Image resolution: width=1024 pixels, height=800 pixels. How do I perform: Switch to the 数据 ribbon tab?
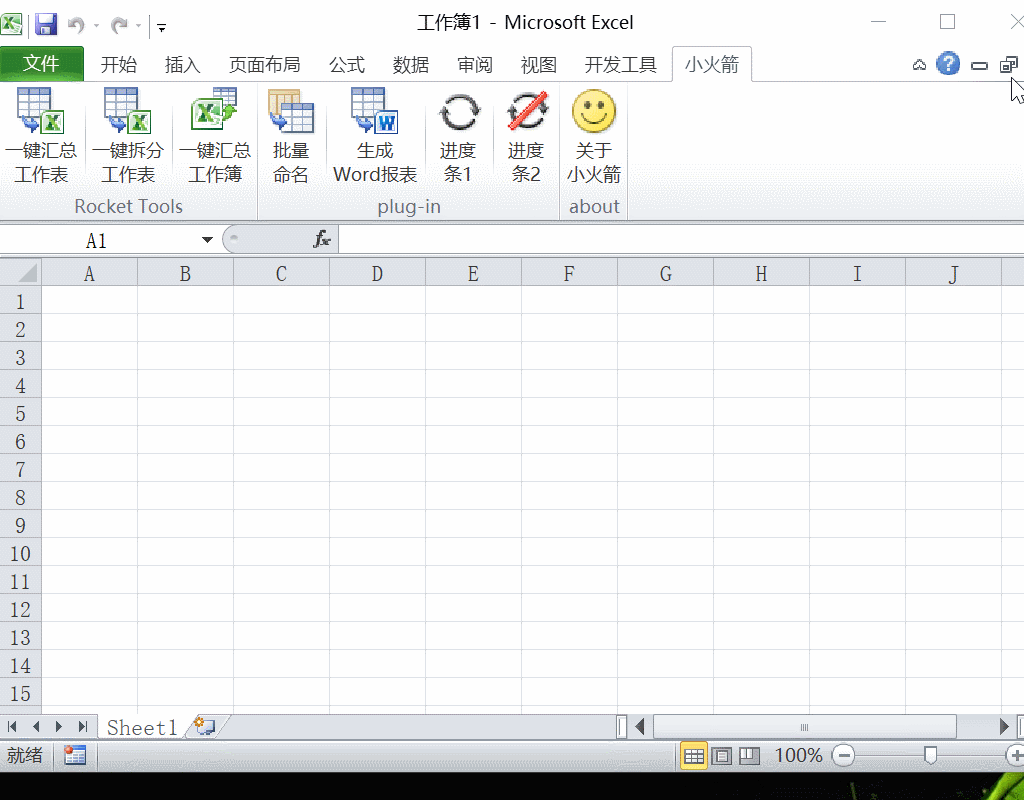click(x=411, y=64)
